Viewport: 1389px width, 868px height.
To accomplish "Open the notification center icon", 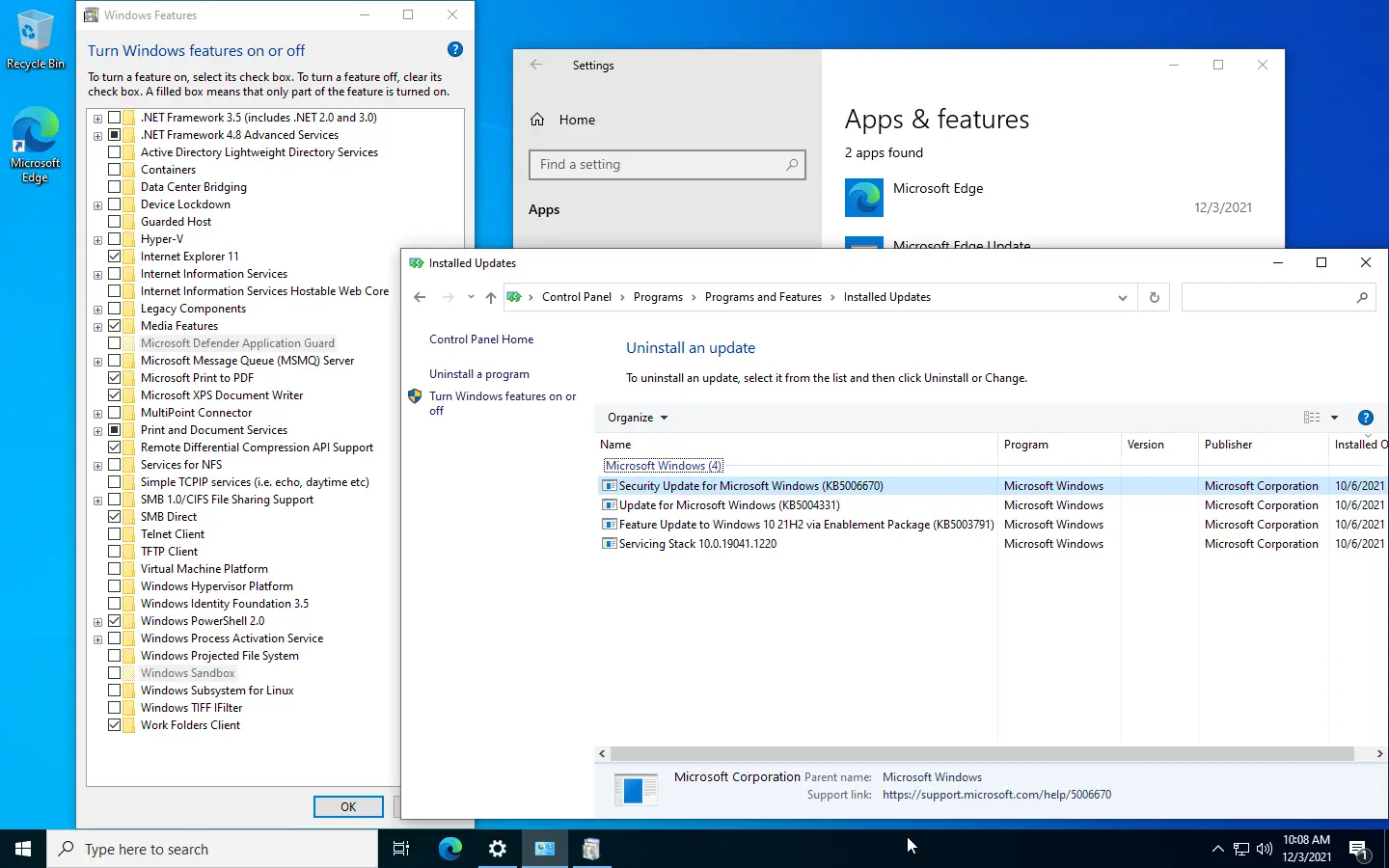I will [x=1358, y=850].
